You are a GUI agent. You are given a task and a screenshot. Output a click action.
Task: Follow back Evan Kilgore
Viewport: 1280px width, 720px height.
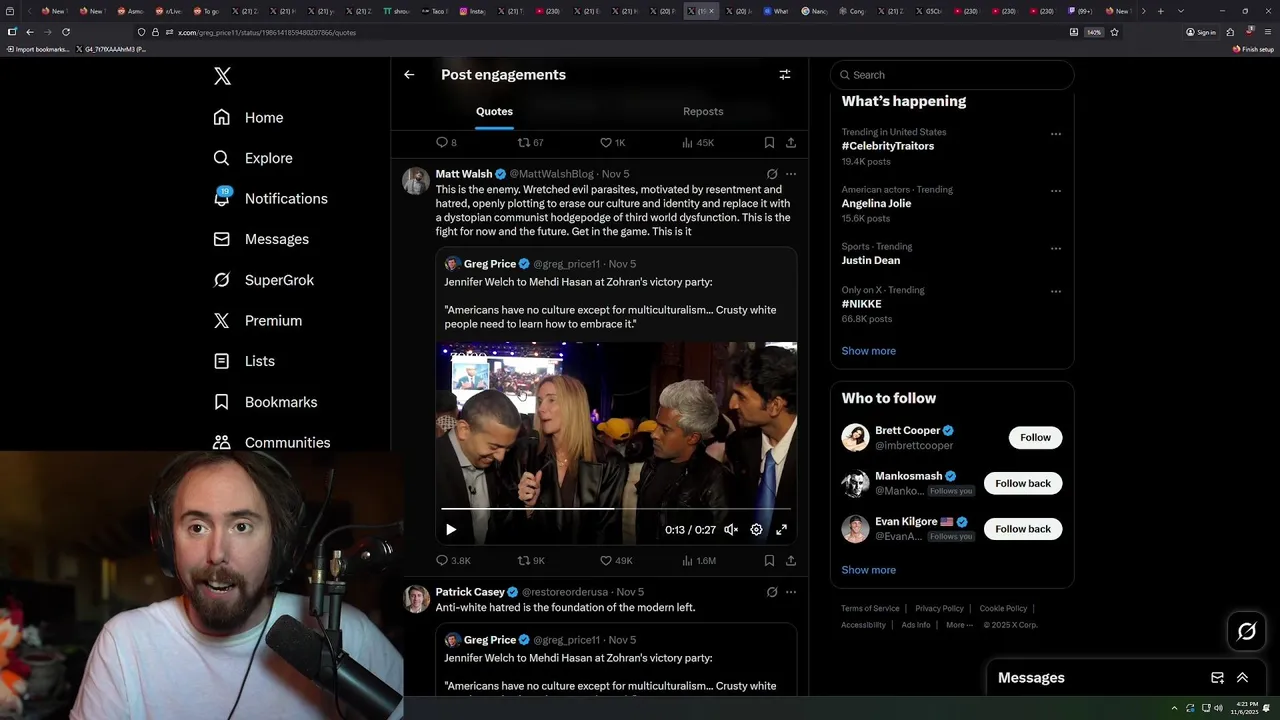click(x=1023, y=529)
